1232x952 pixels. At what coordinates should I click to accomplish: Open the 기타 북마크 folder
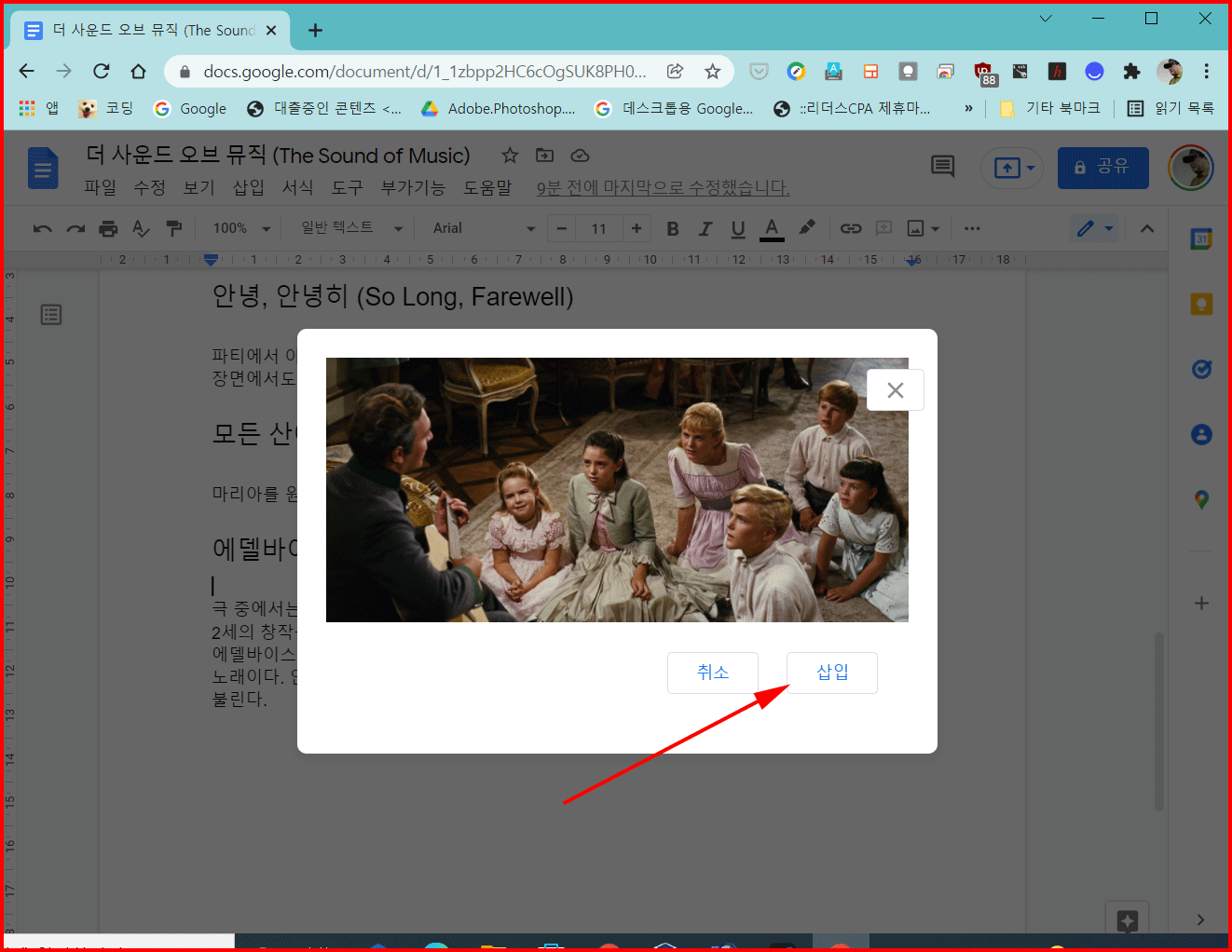click(x=1050, y=109)
